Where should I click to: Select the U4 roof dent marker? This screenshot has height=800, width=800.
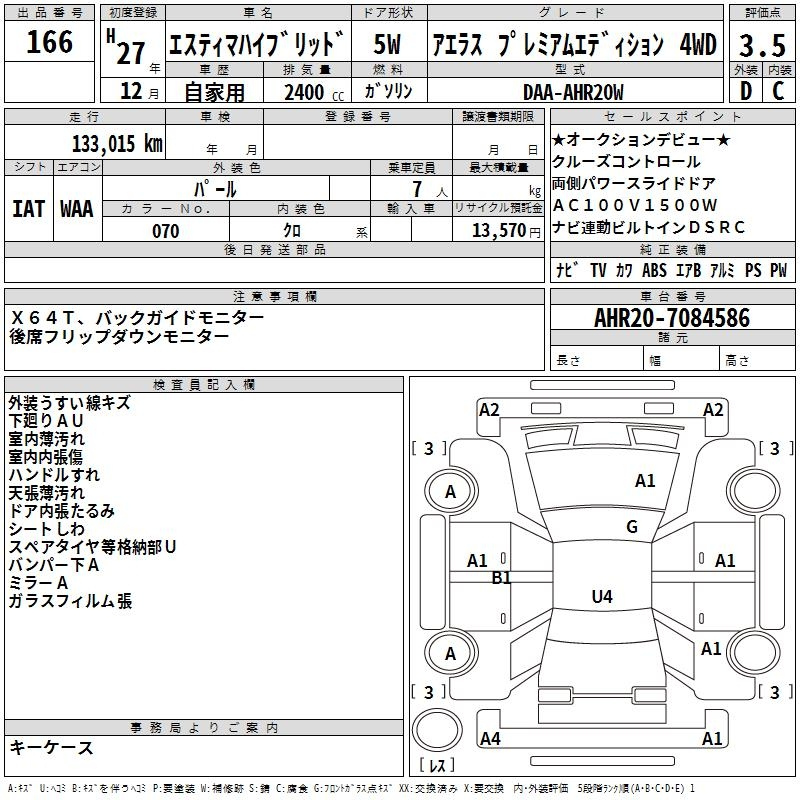[x=601, y=597]
